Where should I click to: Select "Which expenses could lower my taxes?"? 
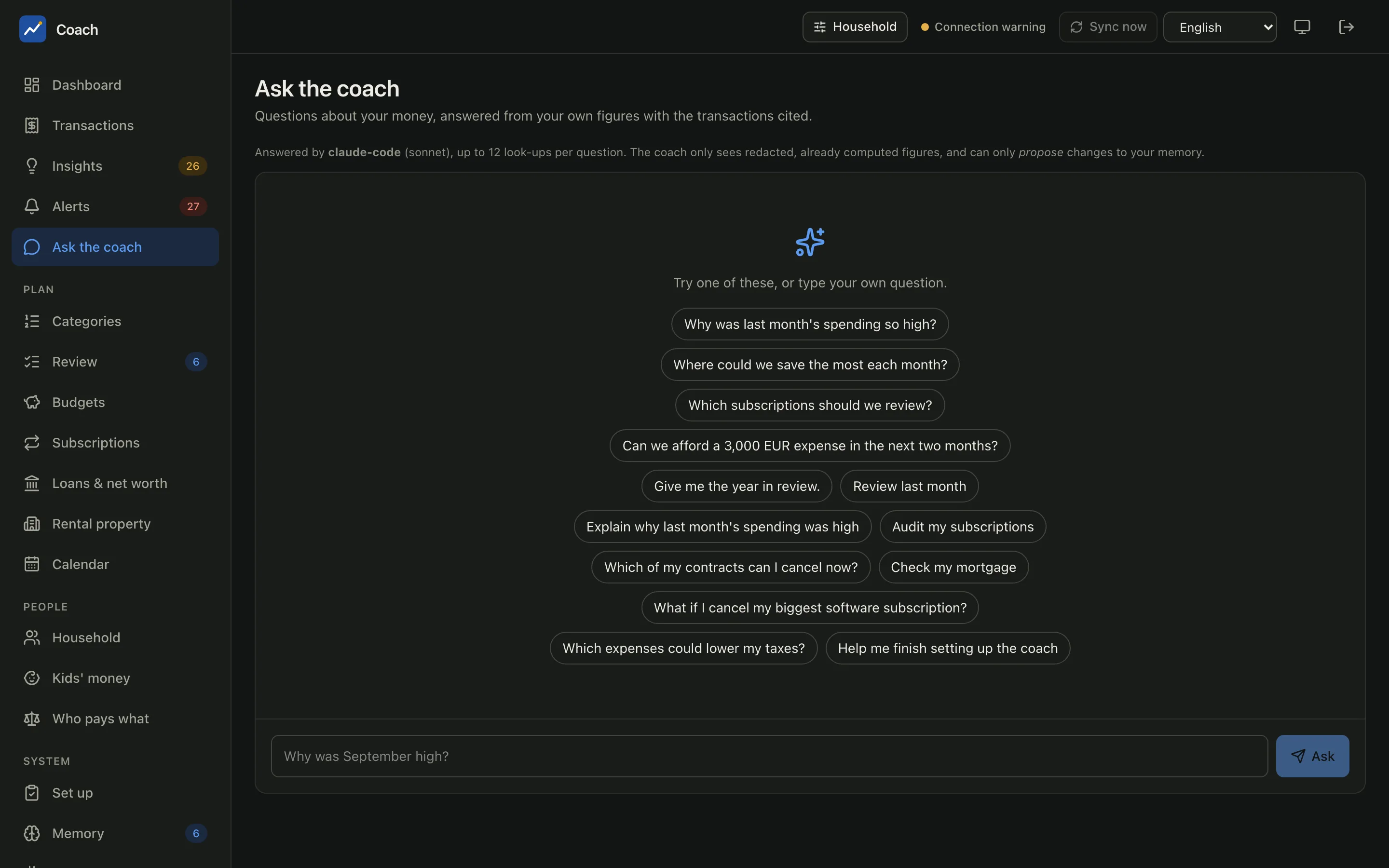683,648
